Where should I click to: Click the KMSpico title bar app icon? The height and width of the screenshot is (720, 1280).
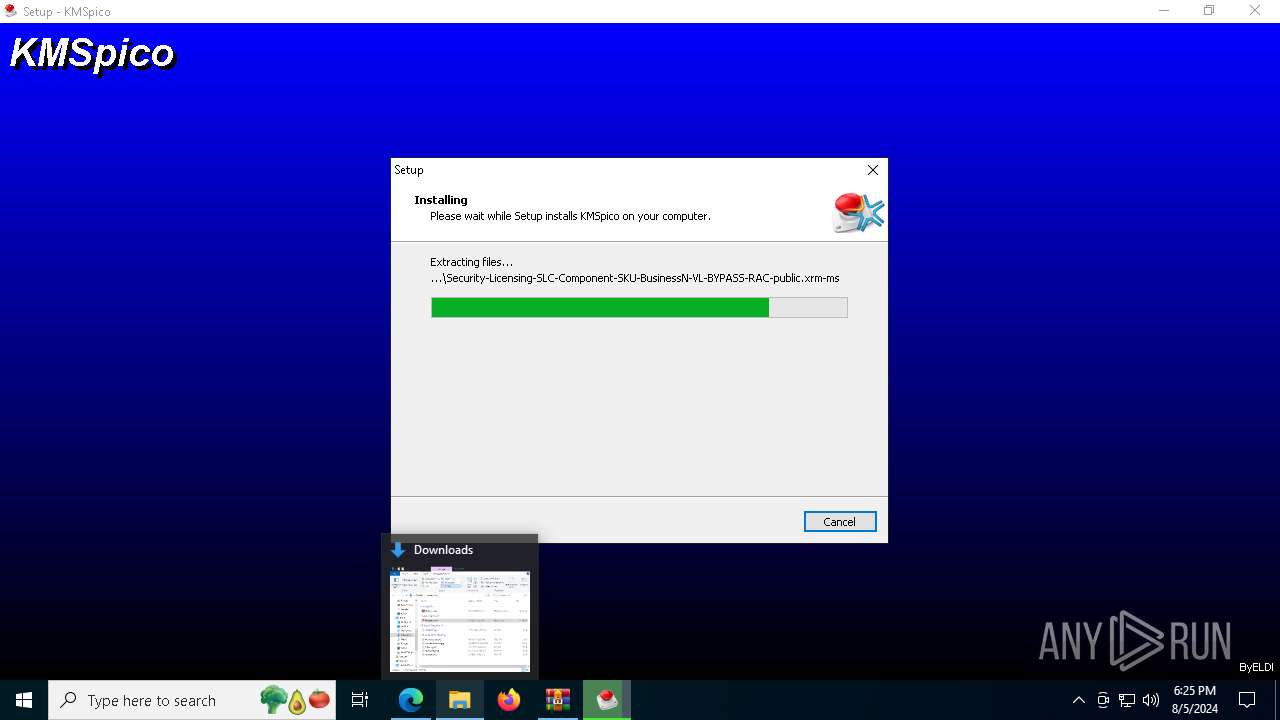tap(11, 11)
